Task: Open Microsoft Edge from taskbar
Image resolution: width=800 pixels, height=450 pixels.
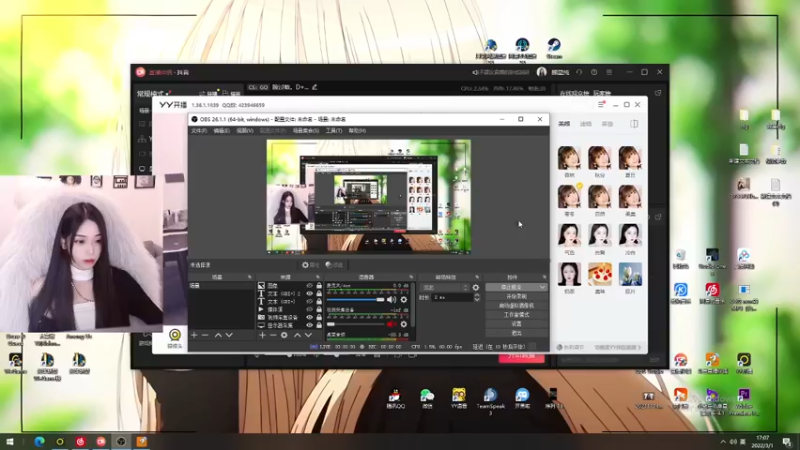Action: click(39, 441)
